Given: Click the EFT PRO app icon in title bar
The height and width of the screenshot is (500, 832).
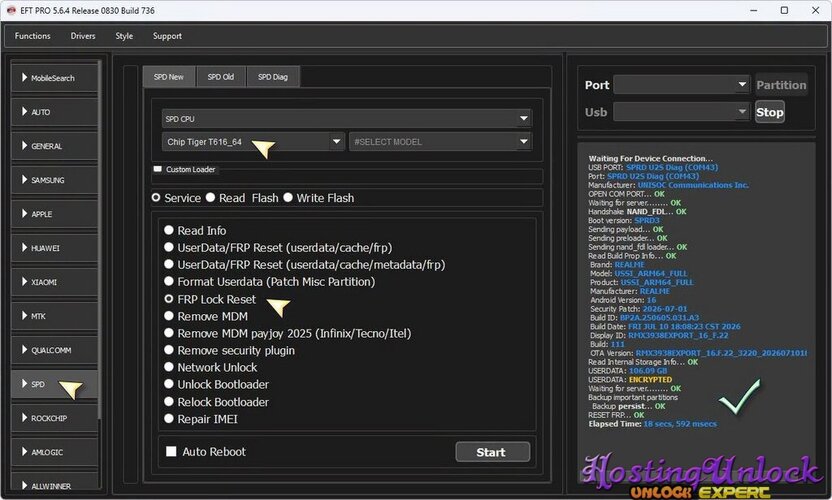Looking at the screenshot, I should (11, 10).
